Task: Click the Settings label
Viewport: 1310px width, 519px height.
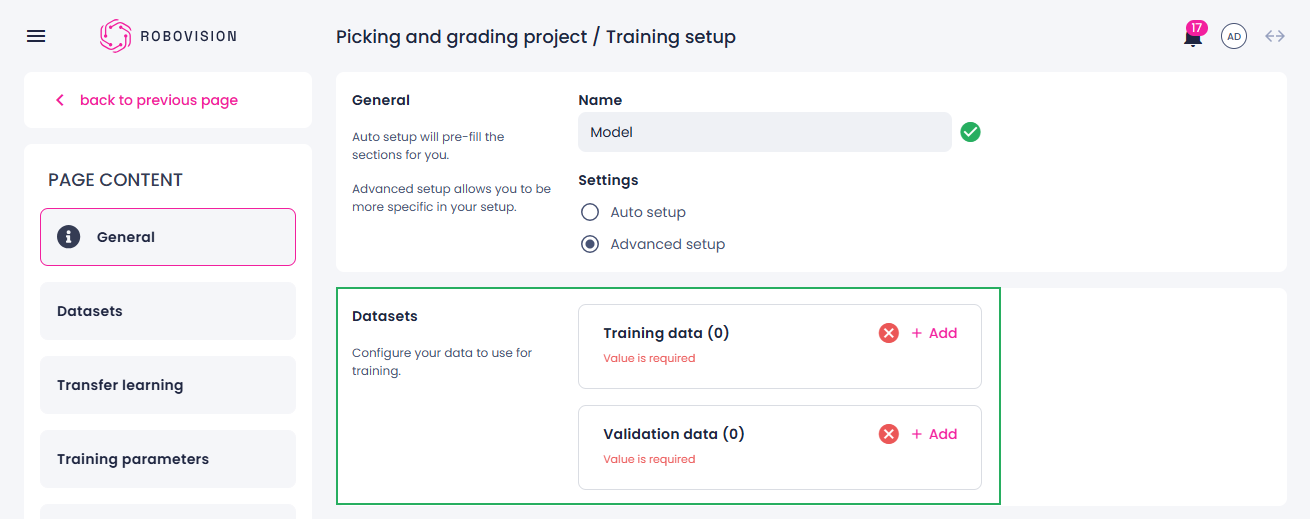Action: [x=608, y=180]
